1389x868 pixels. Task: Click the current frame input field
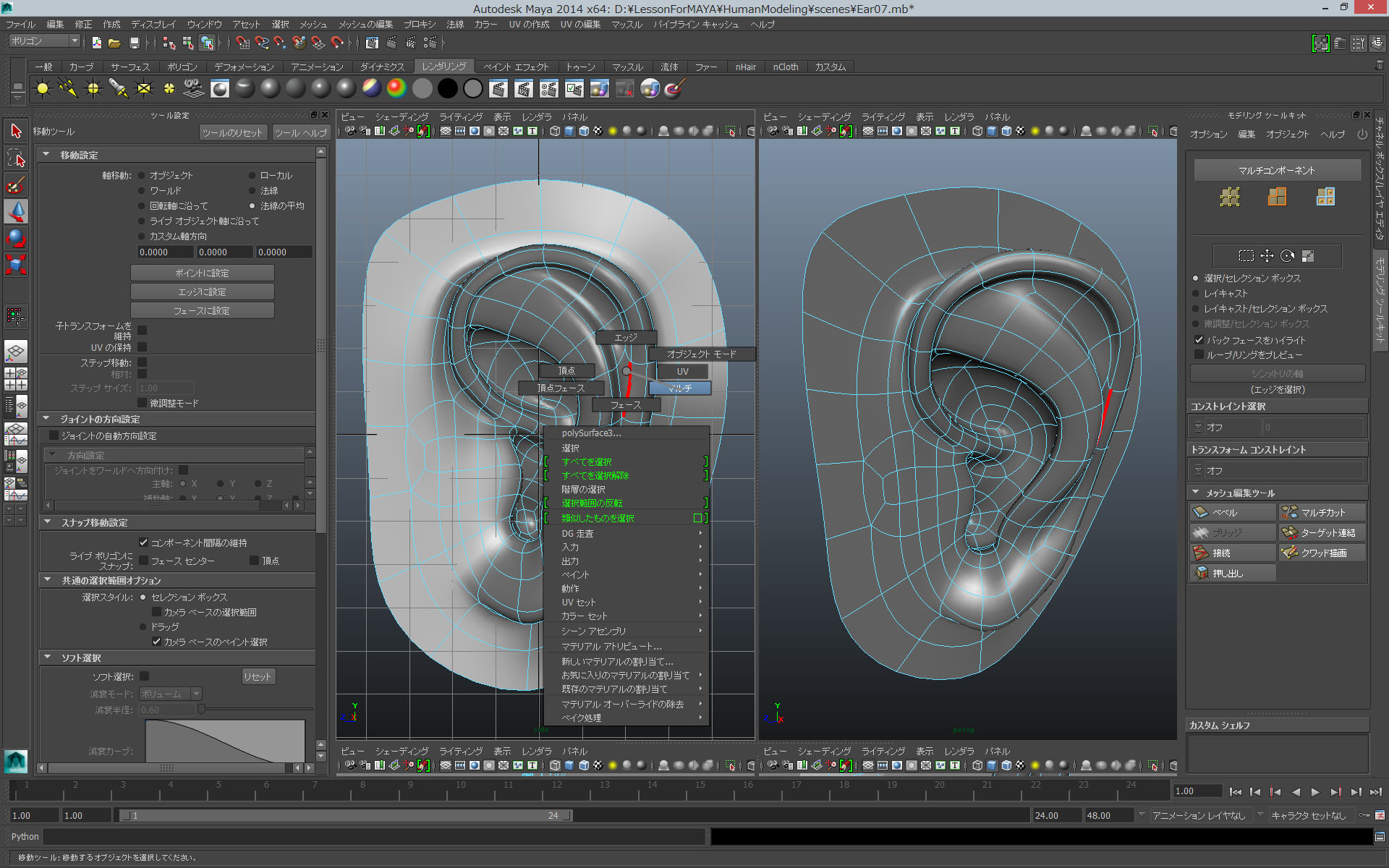coord(1197,791)
